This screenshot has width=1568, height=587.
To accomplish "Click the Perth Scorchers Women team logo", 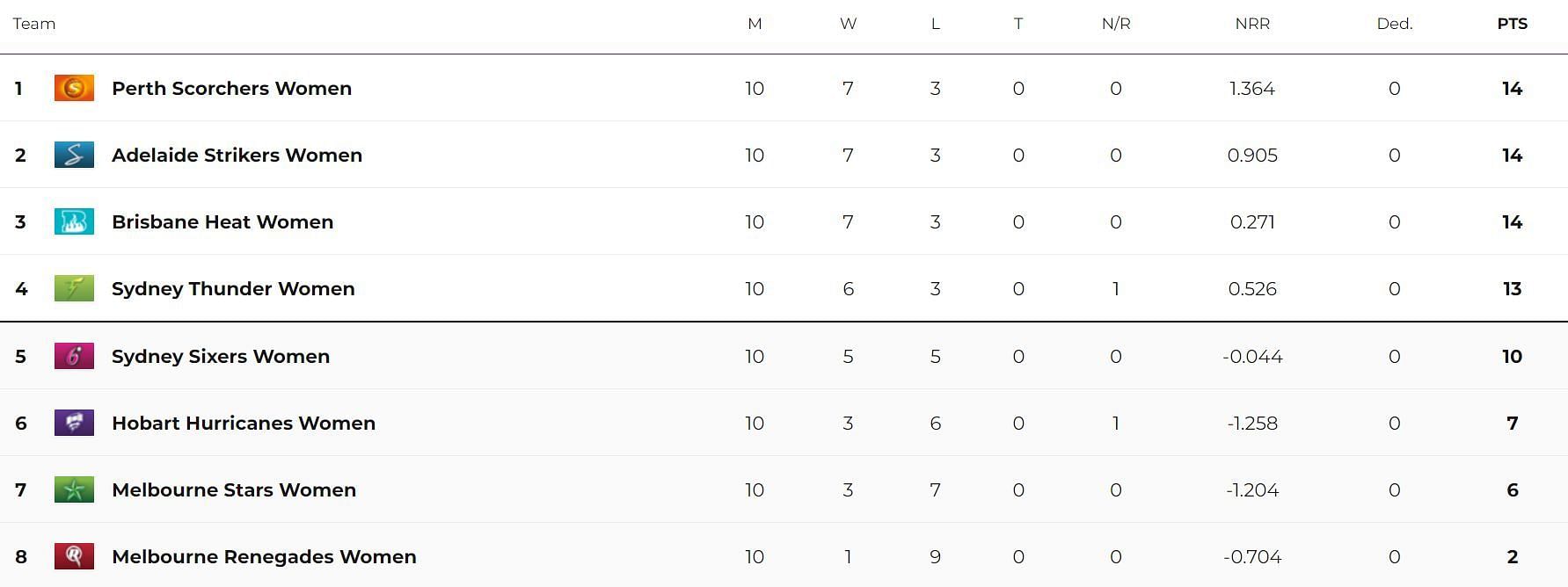I will [x=74, y=88].
